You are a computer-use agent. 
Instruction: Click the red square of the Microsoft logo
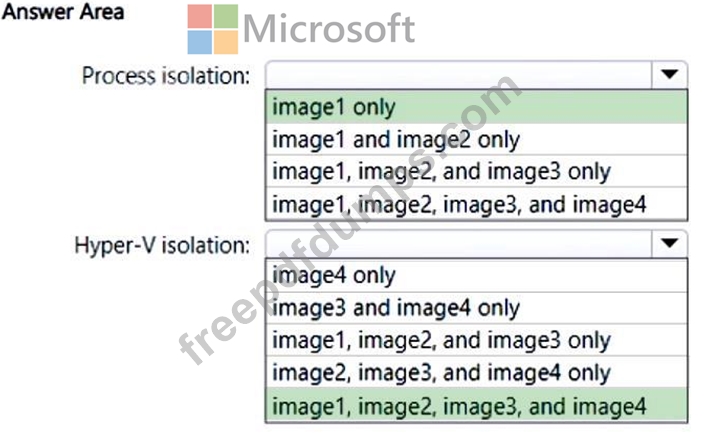(200, 16)
